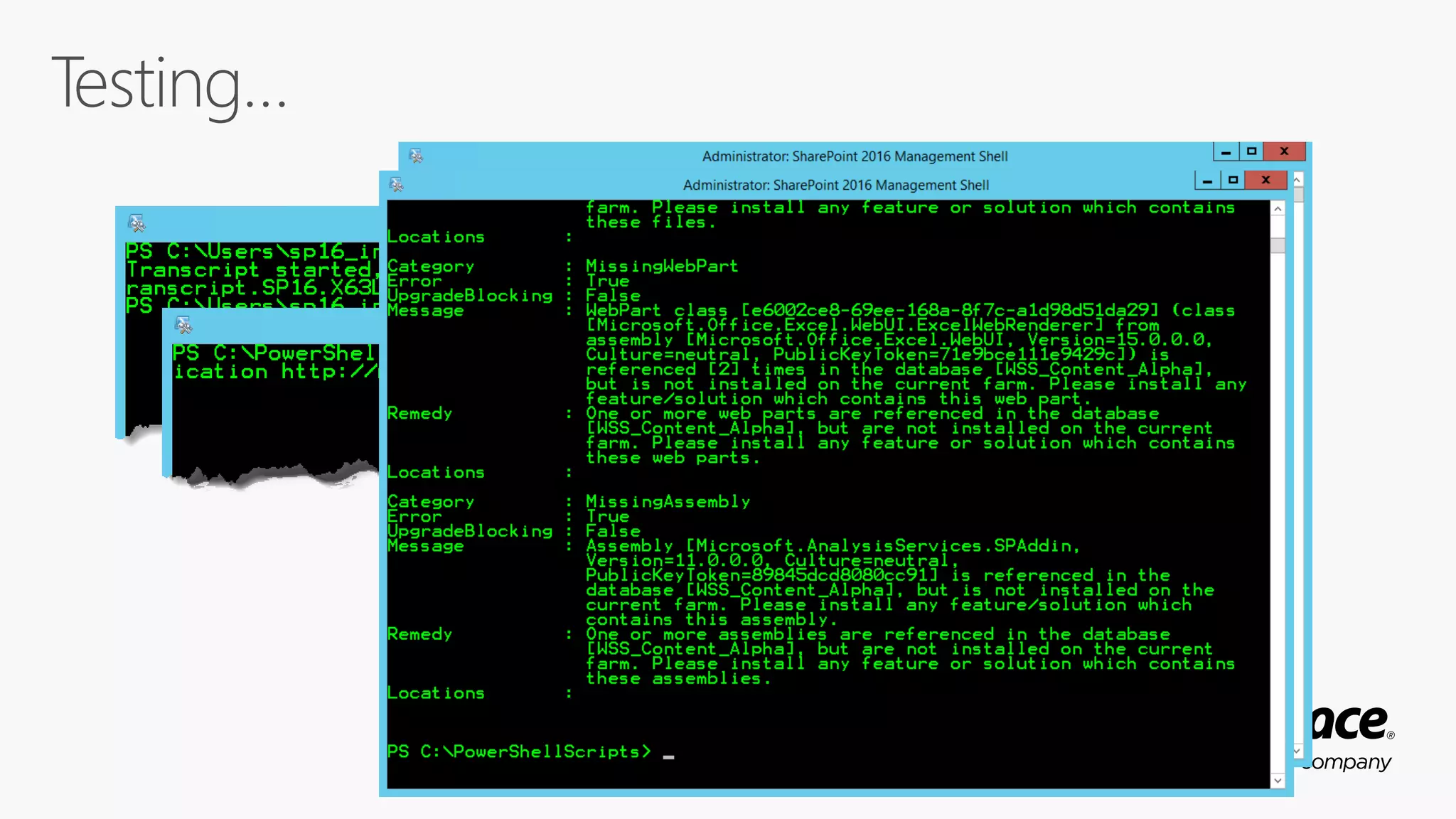
Task: Click shell icon of the Transcript started window
Action: [x=136, y=223]
